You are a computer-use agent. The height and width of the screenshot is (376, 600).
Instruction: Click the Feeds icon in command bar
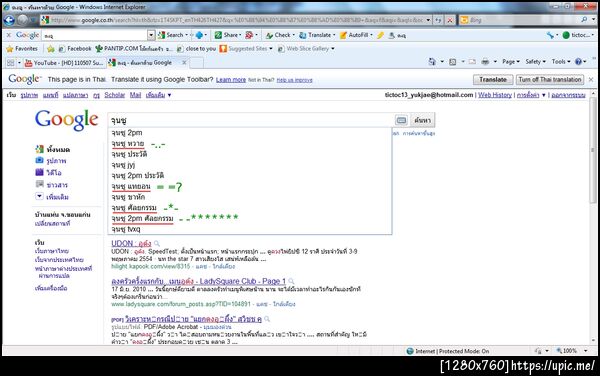click(x=452, y=62)
